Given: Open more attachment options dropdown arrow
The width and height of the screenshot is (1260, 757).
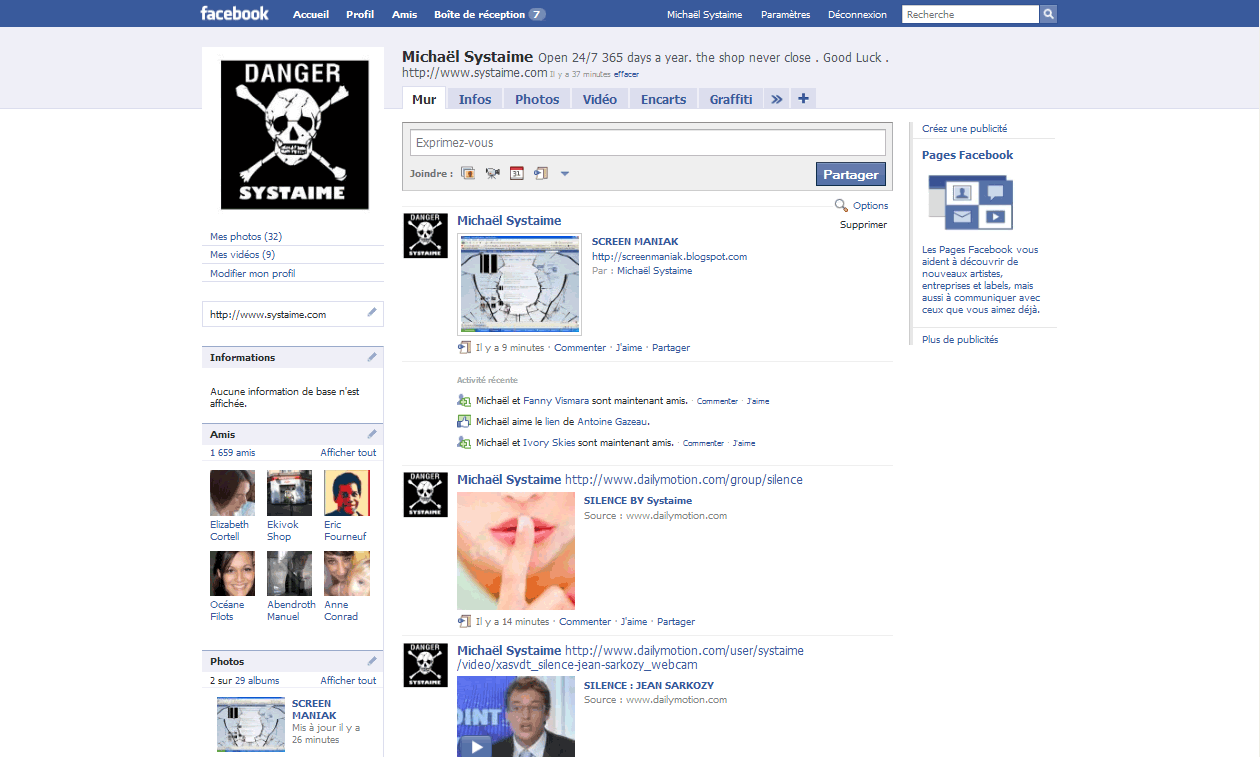Looking at the screenshot, I should 565,174.
